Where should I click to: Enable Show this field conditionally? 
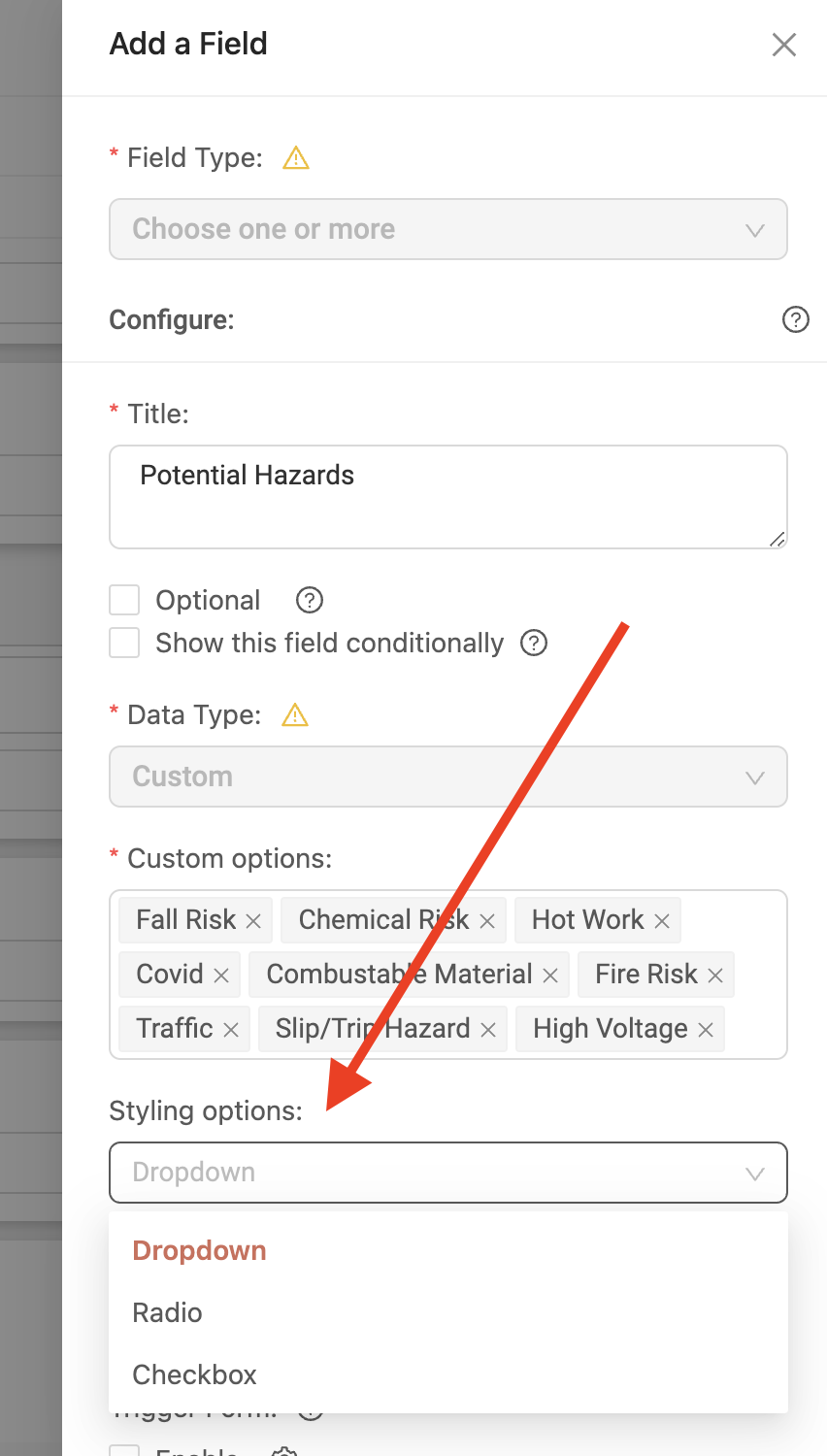pyautogui.click(x=124, y=643)
